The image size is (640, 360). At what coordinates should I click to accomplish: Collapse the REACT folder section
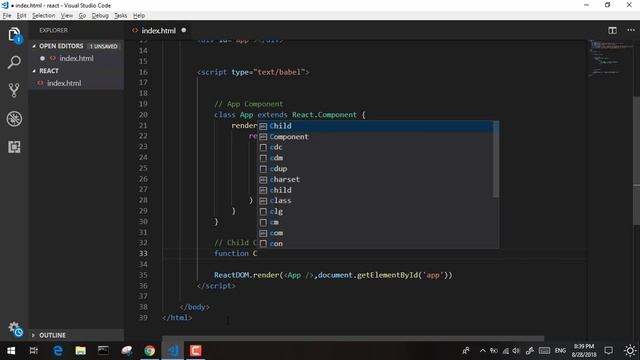click(34, 71)
